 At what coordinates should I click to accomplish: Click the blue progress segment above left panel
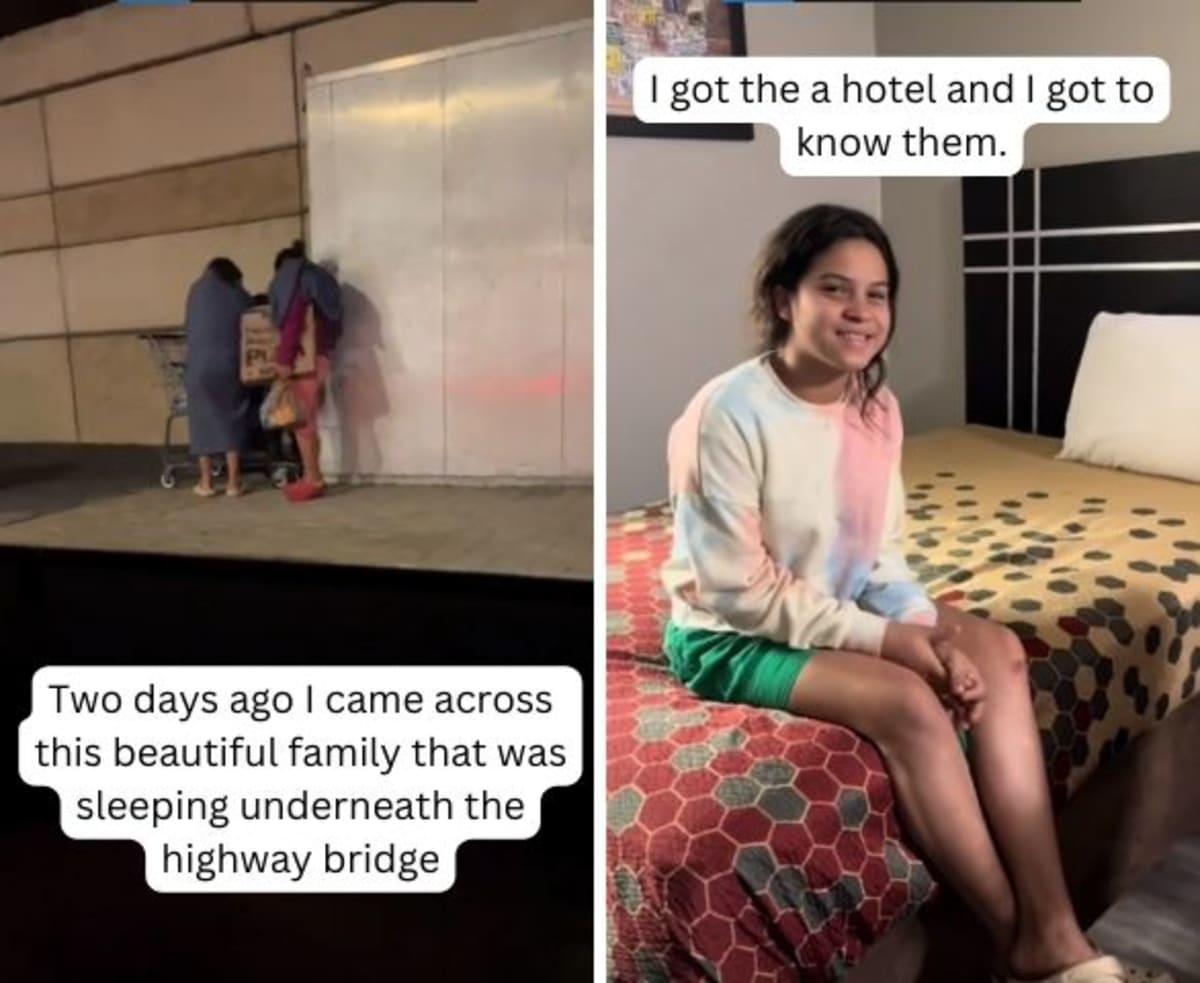click(x=153, y=2)
